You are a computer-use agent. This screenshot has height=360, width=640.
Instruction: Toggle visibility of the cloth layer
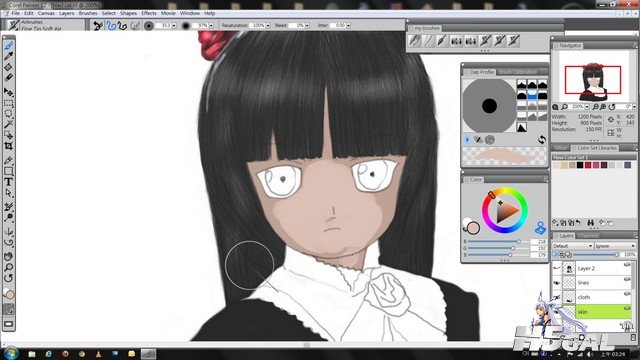(x=556, y=297)
